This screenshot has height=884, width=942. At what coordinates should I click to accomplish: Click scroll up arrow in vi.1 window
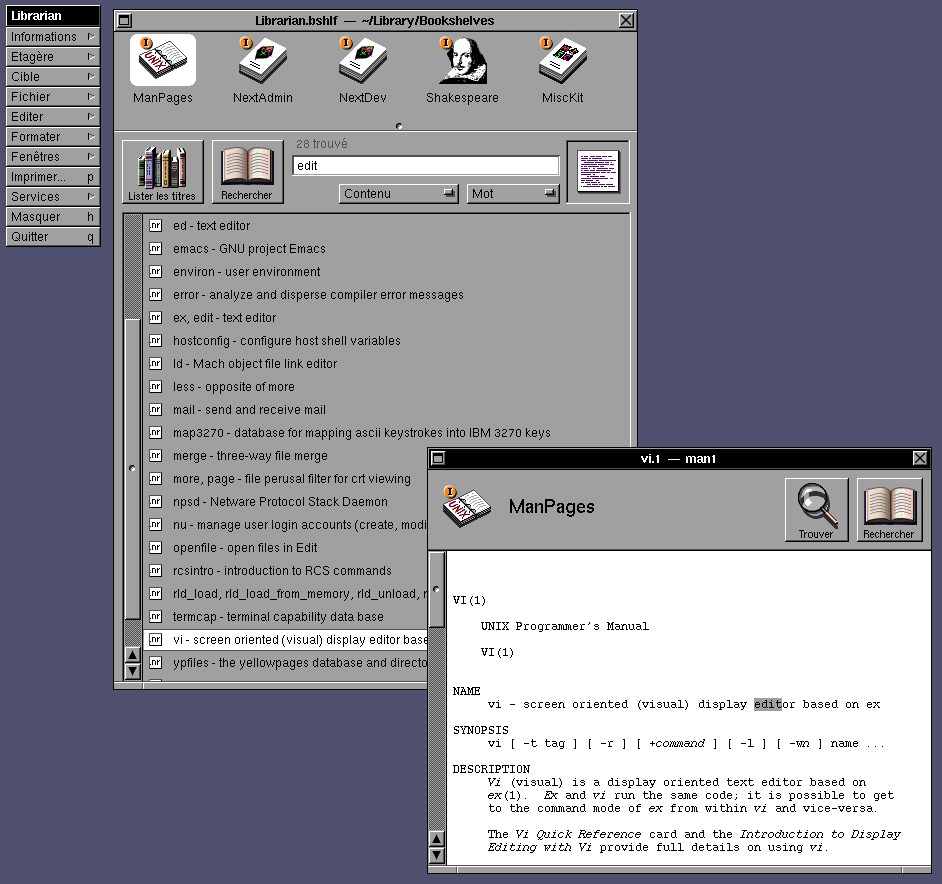(x=437, y=839)
